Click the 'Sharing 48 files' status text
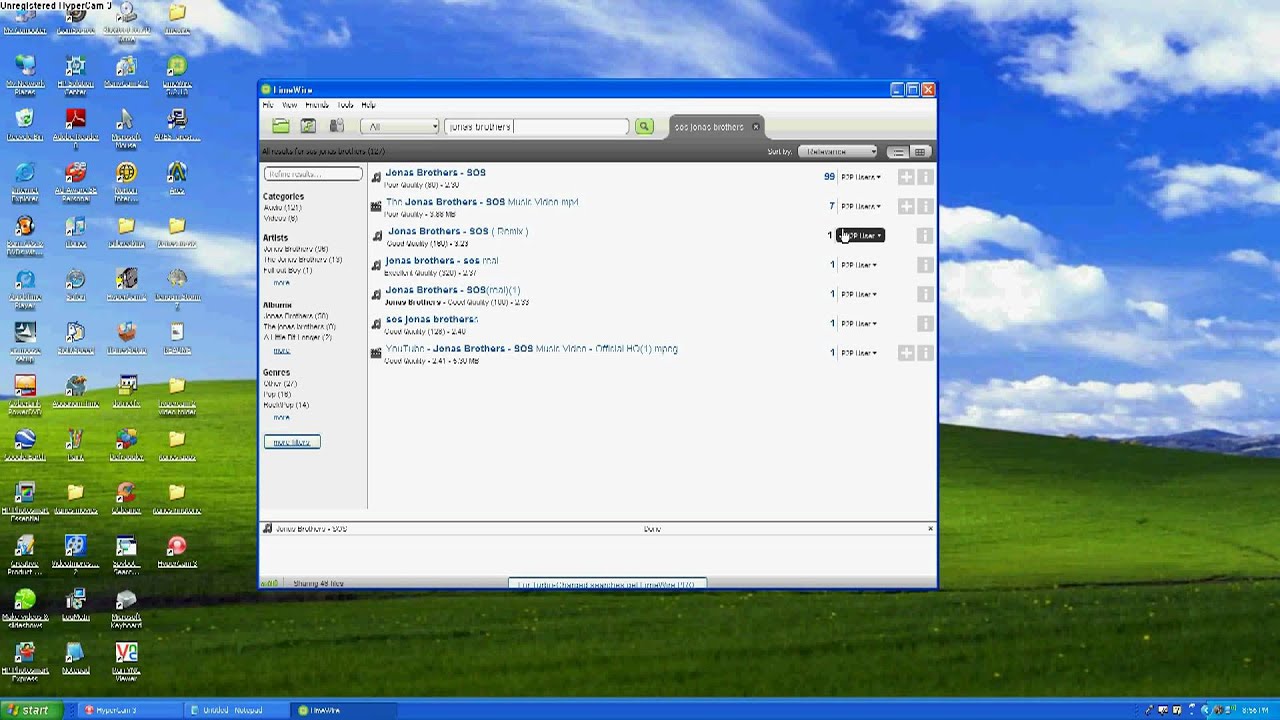The height and width of the screenshot is (720, 1280). pyautogui.click(x=318, y=583)
